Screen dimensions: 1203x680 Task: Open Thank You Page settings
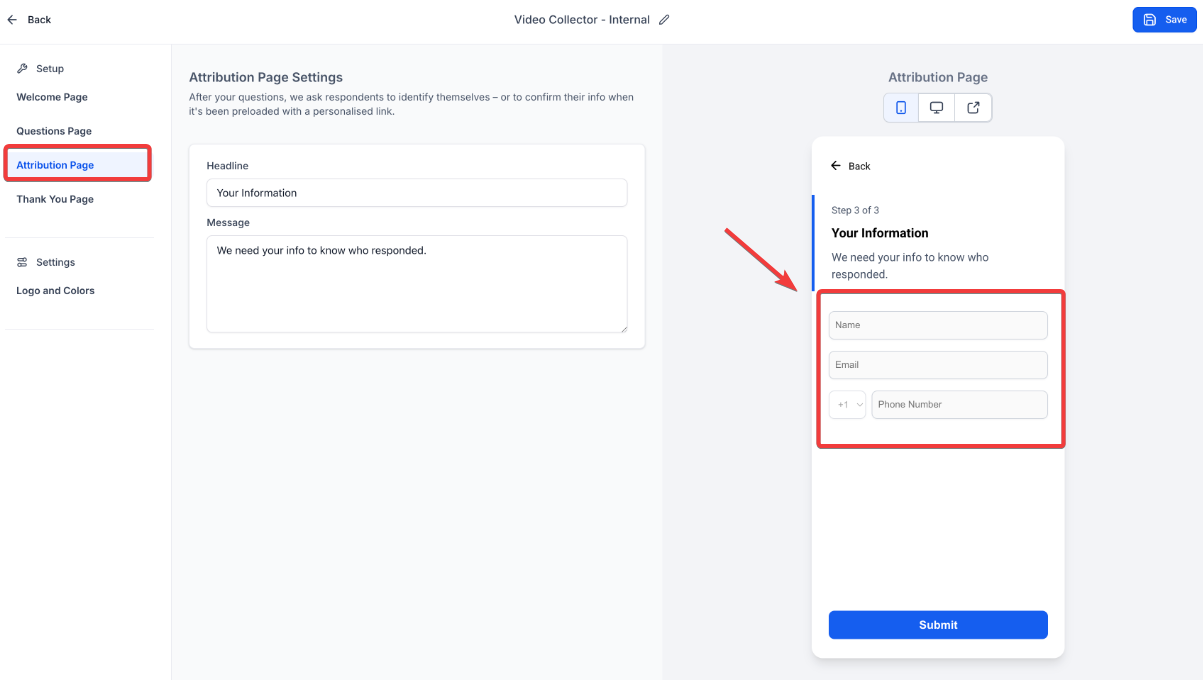click(55, 199)
